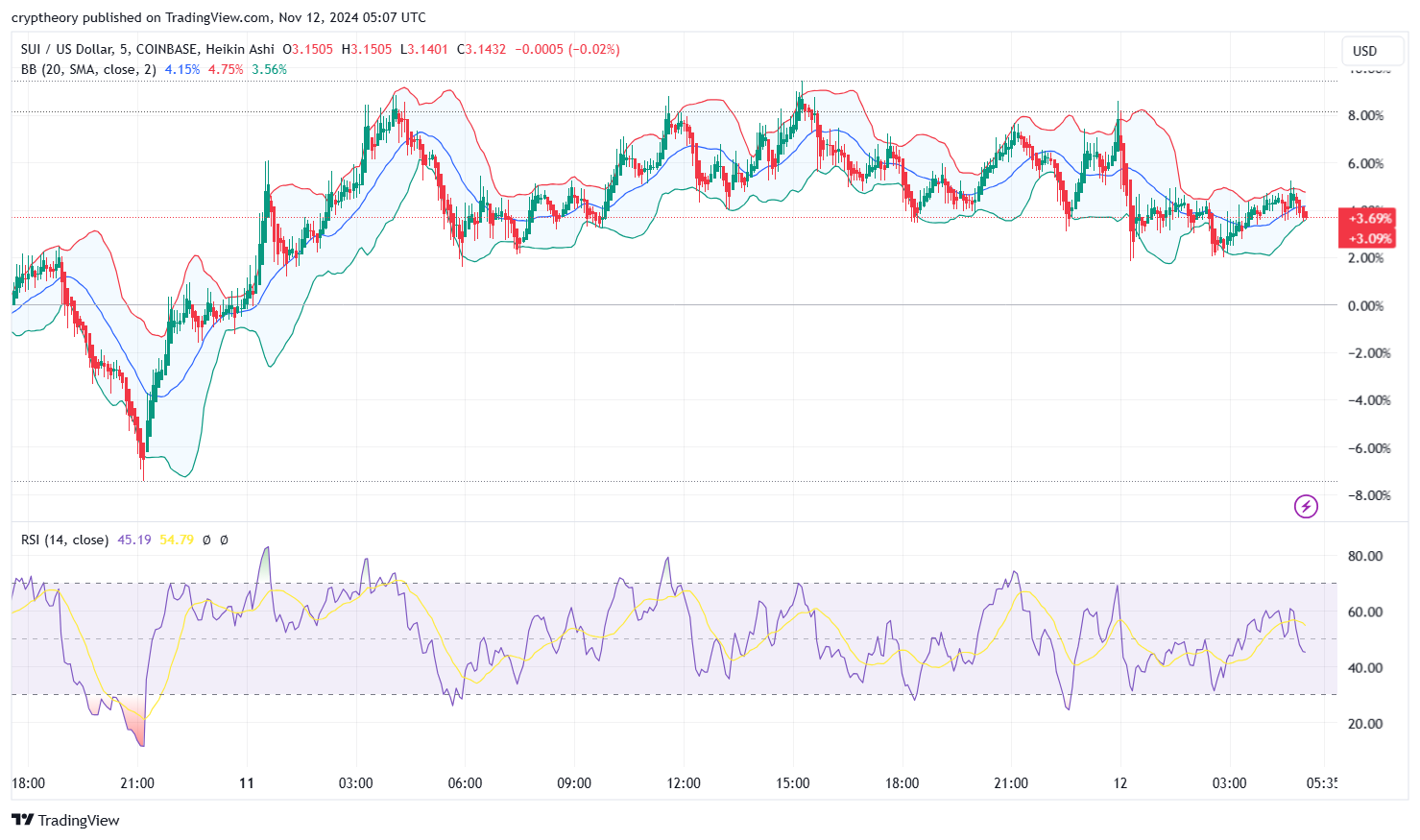Click the purple lightning bolt icon
Image resolution: width=1420 pixels, height=840 pixels.
coord(1306,506)
